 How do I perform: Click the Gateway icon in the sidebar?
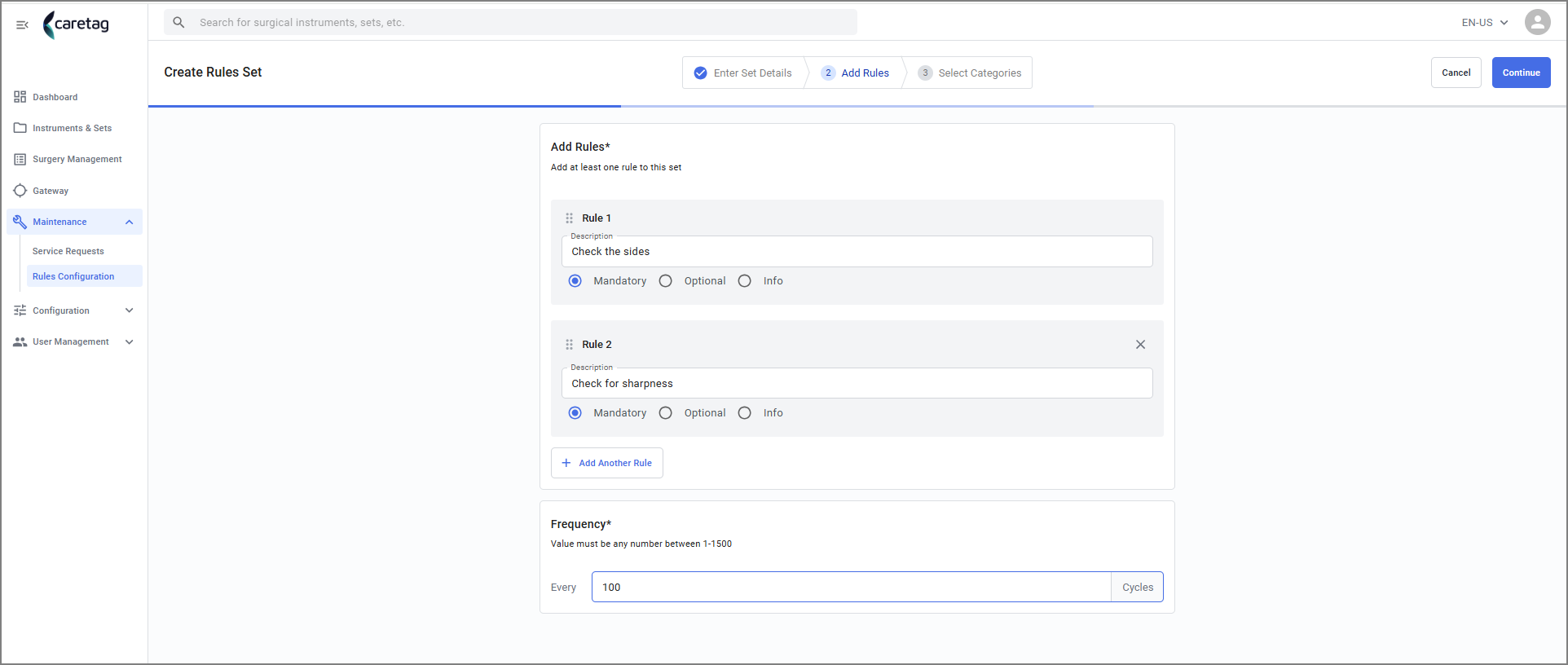click(x=20, y=191)
